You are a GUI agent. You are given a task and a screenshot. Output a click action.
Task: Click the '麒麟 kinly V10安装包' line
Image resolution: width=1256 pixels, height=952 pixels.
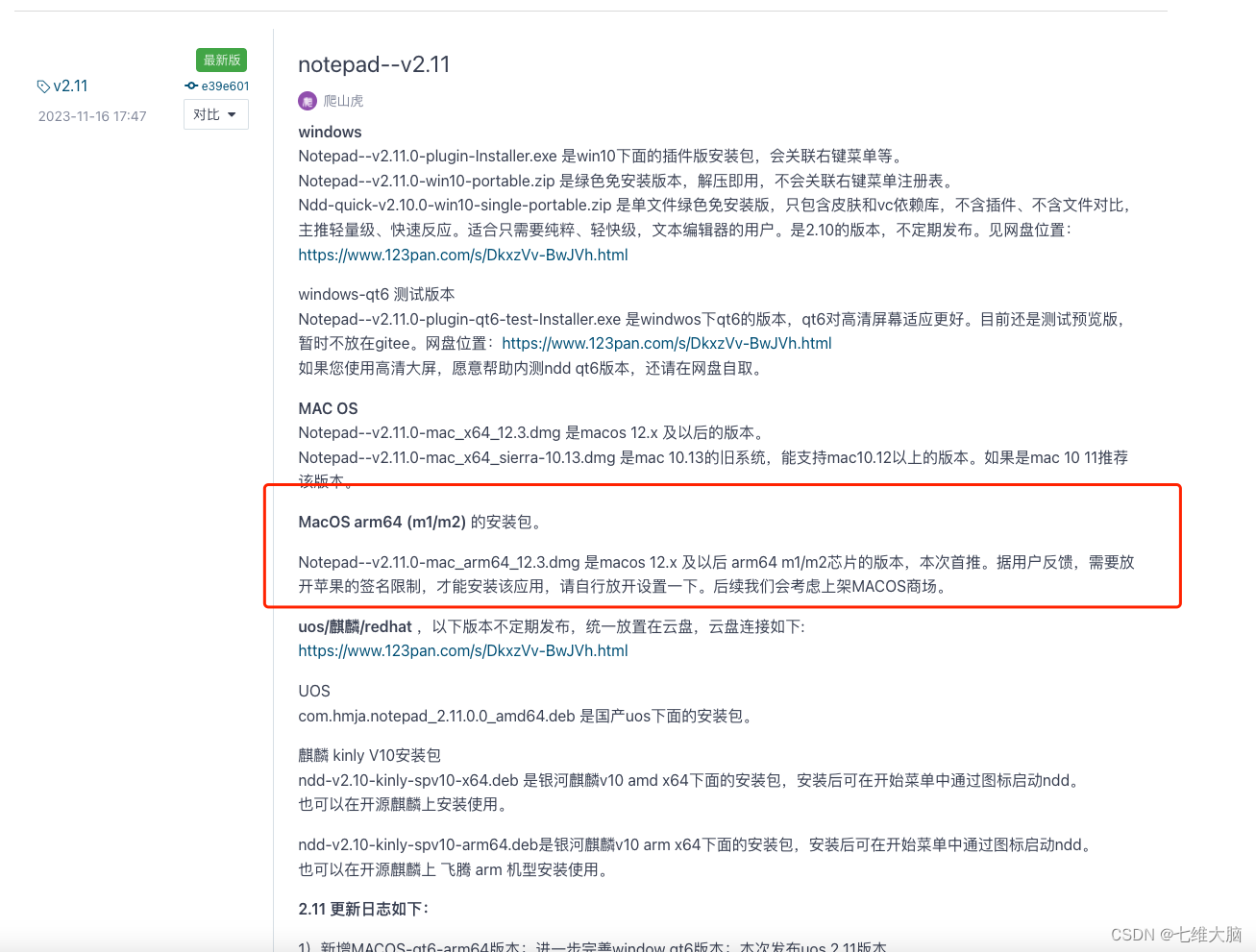tap(369, 755)
